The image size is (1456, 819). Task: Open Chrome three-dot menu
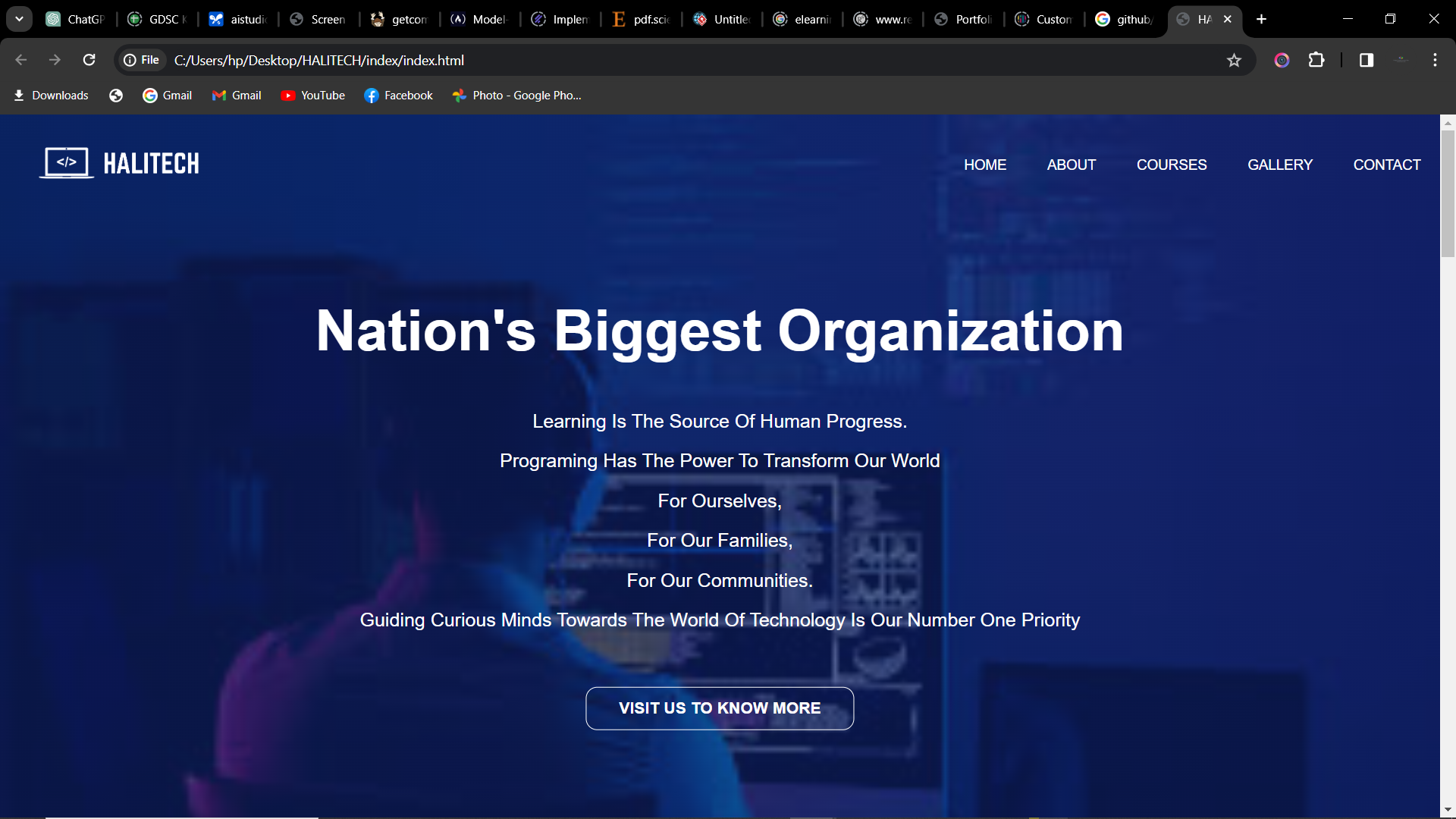(1435, 60)
